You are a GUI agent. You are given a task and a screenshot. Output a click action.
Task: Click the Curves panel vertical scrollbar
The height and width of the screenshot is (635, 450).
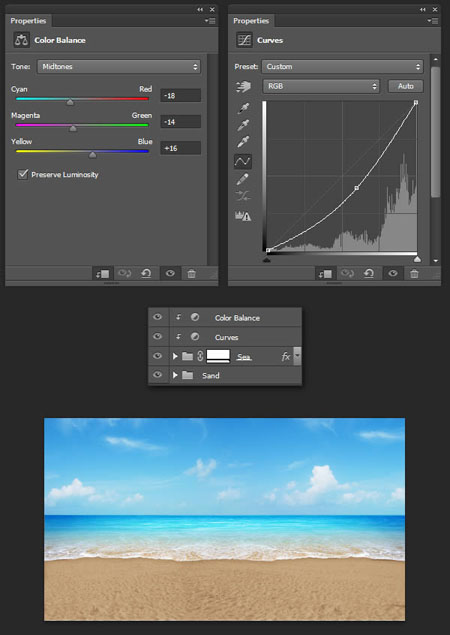click(435, 132)
